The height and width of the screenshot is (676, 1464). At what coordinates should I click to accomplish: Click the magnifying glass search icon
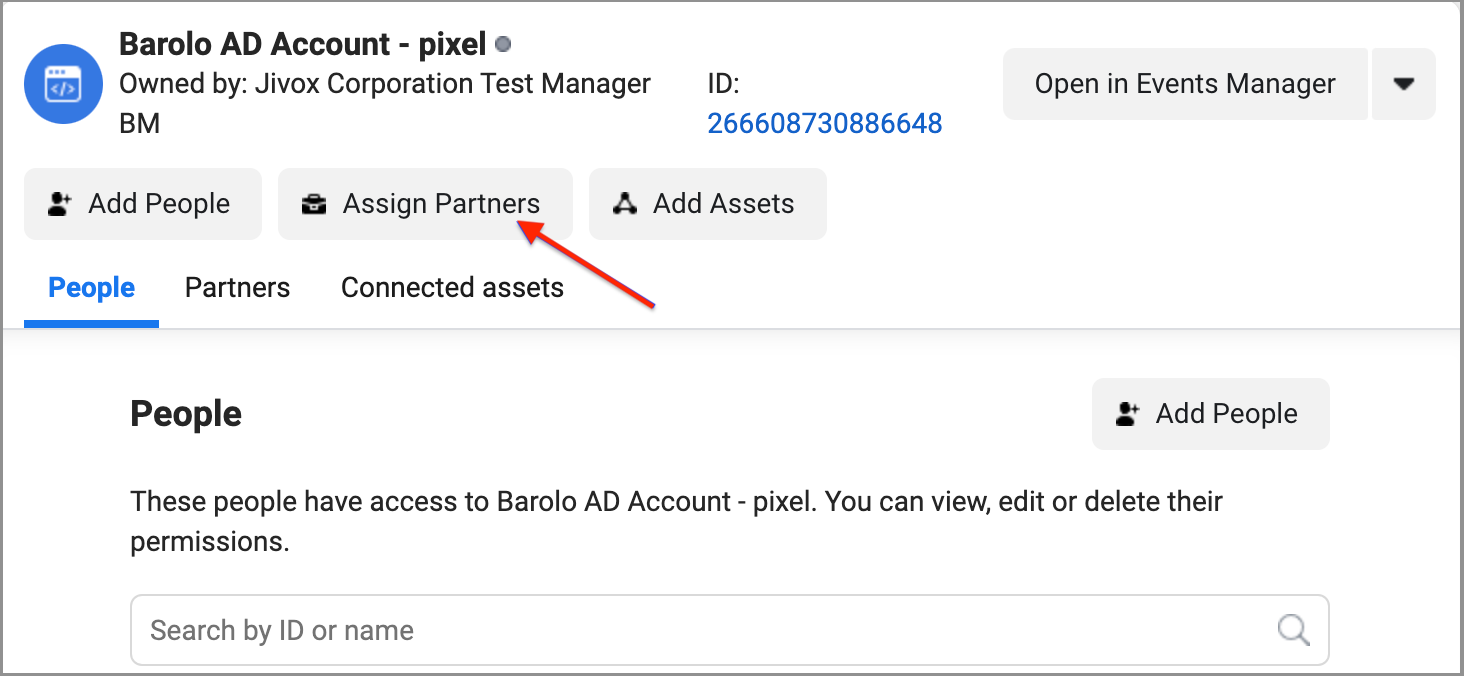tap(1293, 630)
